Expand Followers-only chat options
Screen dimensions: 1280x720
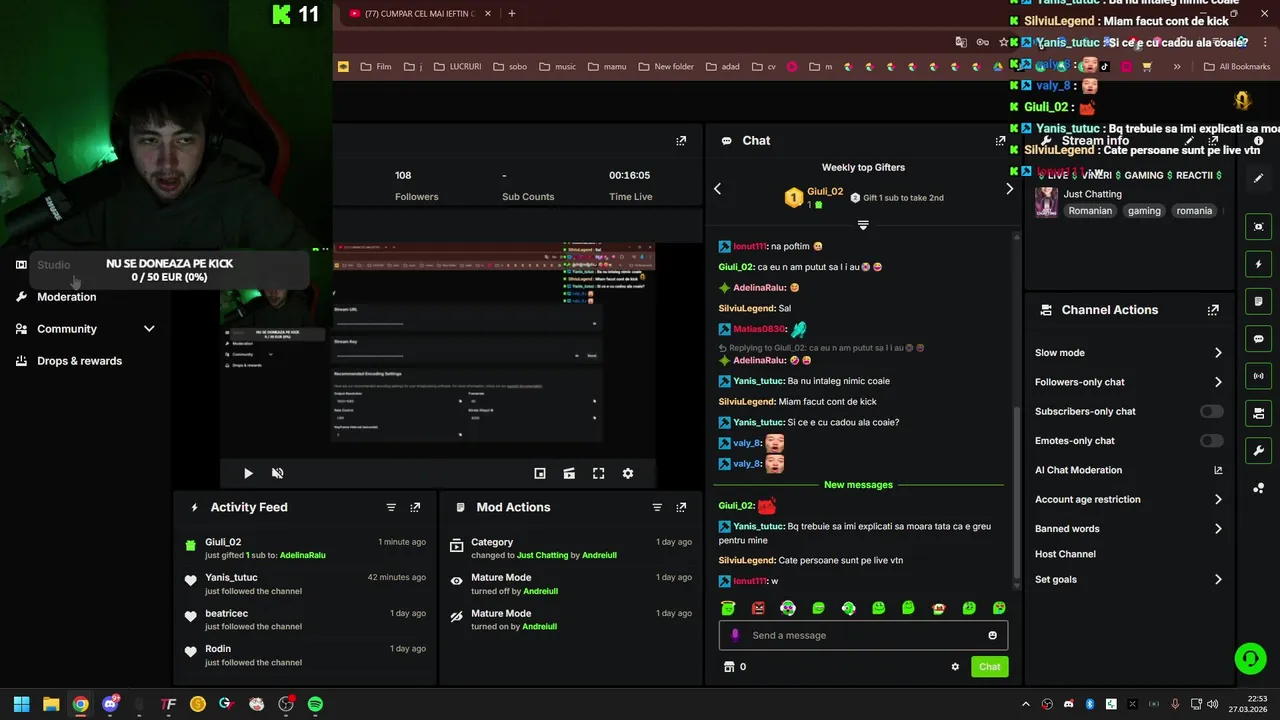[x=1218, y=382]
